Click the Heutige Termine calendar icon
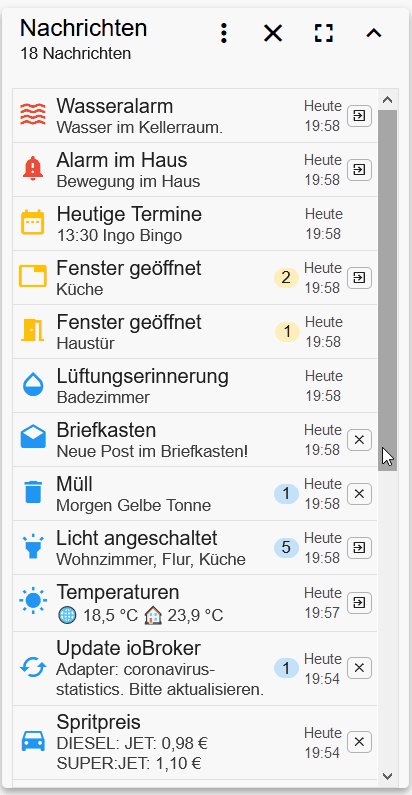The width and height of the screenshot is (412, 795). 33,223
